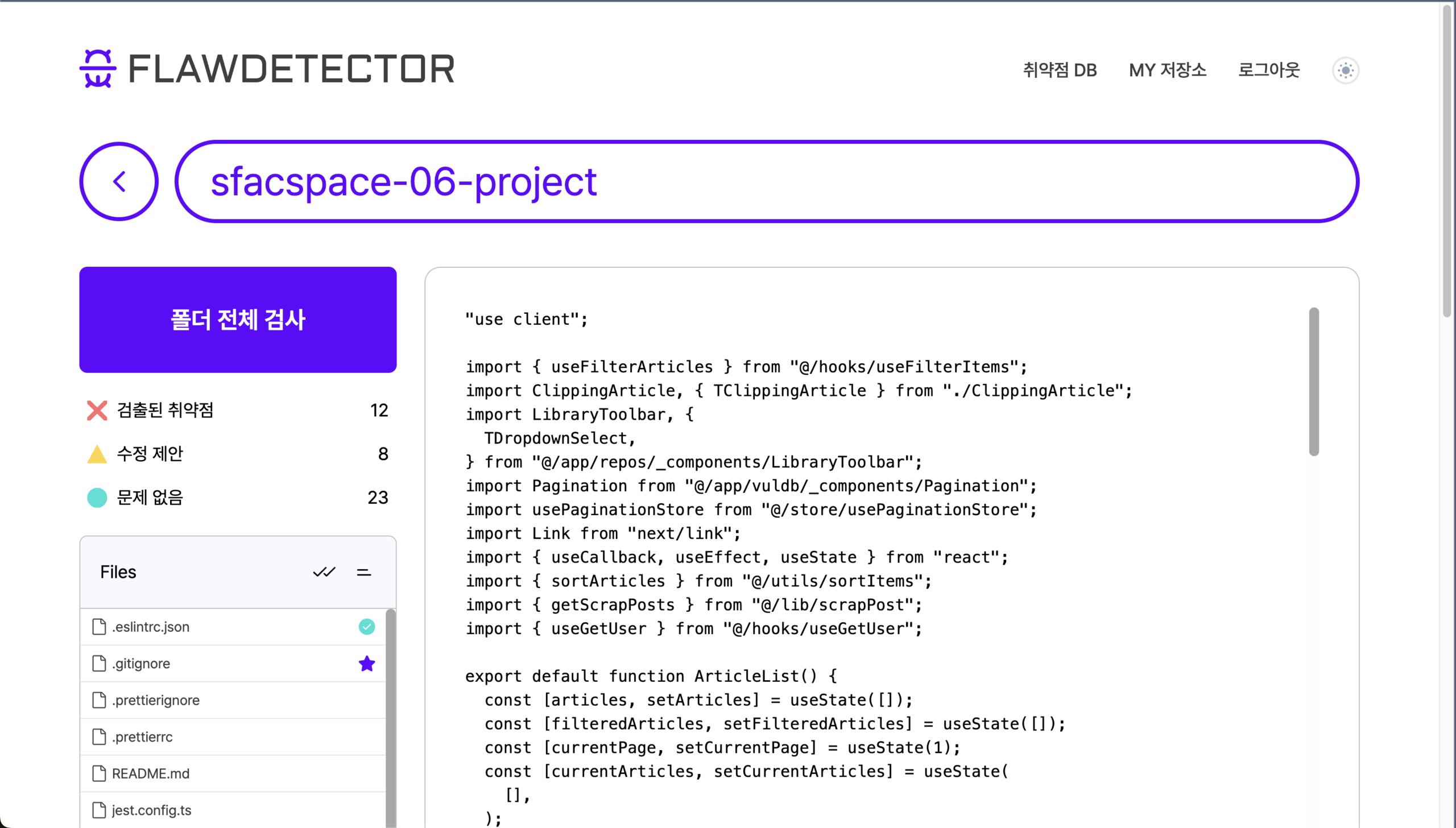Open the .prettierrc file
The height and width of the screenshot is (828, 1456).
(x=233, y=737)
